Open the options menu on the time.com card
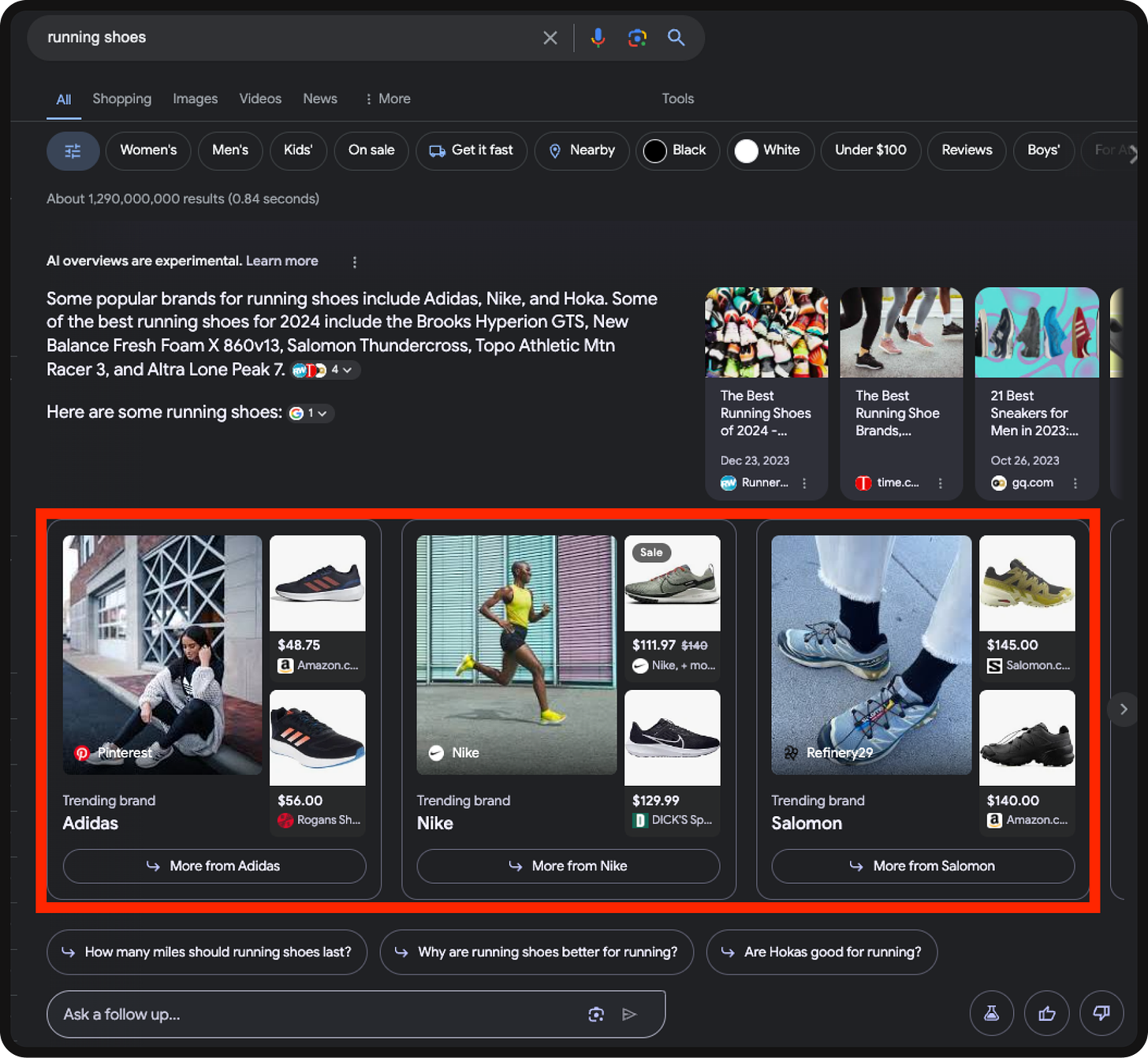The image size is (1148, 1058). (940, 483)
